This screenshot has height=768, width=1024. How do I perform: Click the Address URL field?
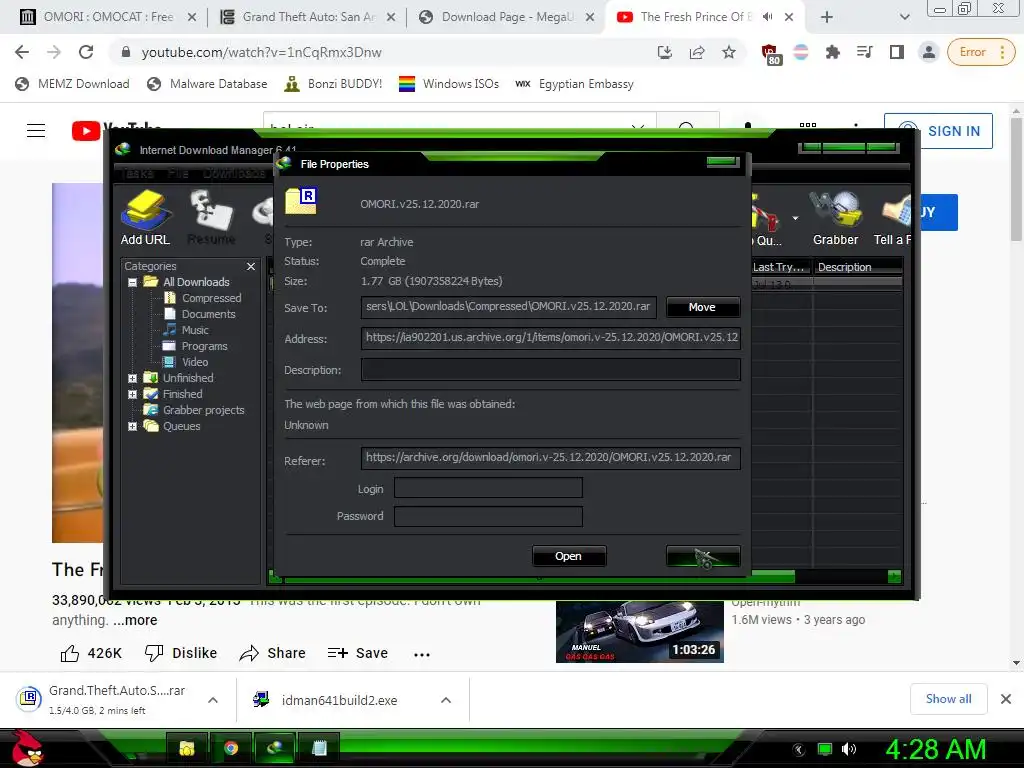(551, 338)
